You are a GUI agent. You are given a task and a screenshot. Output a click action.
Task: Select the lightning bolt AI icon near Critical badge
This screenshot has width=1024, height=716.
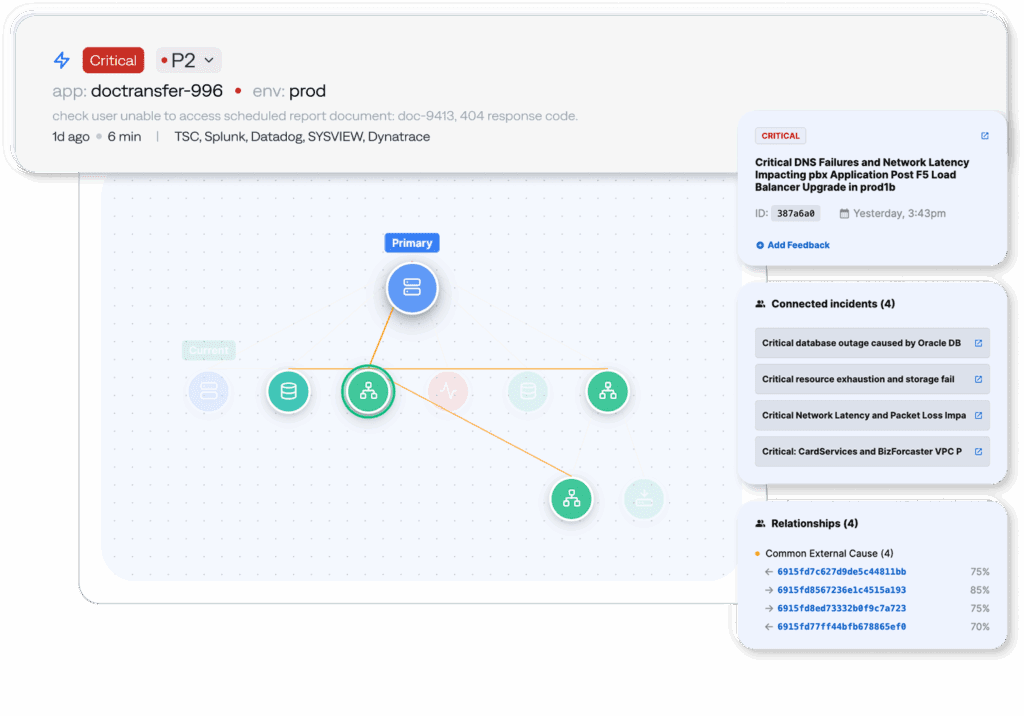pyautogui.click(x=61, y=60)
